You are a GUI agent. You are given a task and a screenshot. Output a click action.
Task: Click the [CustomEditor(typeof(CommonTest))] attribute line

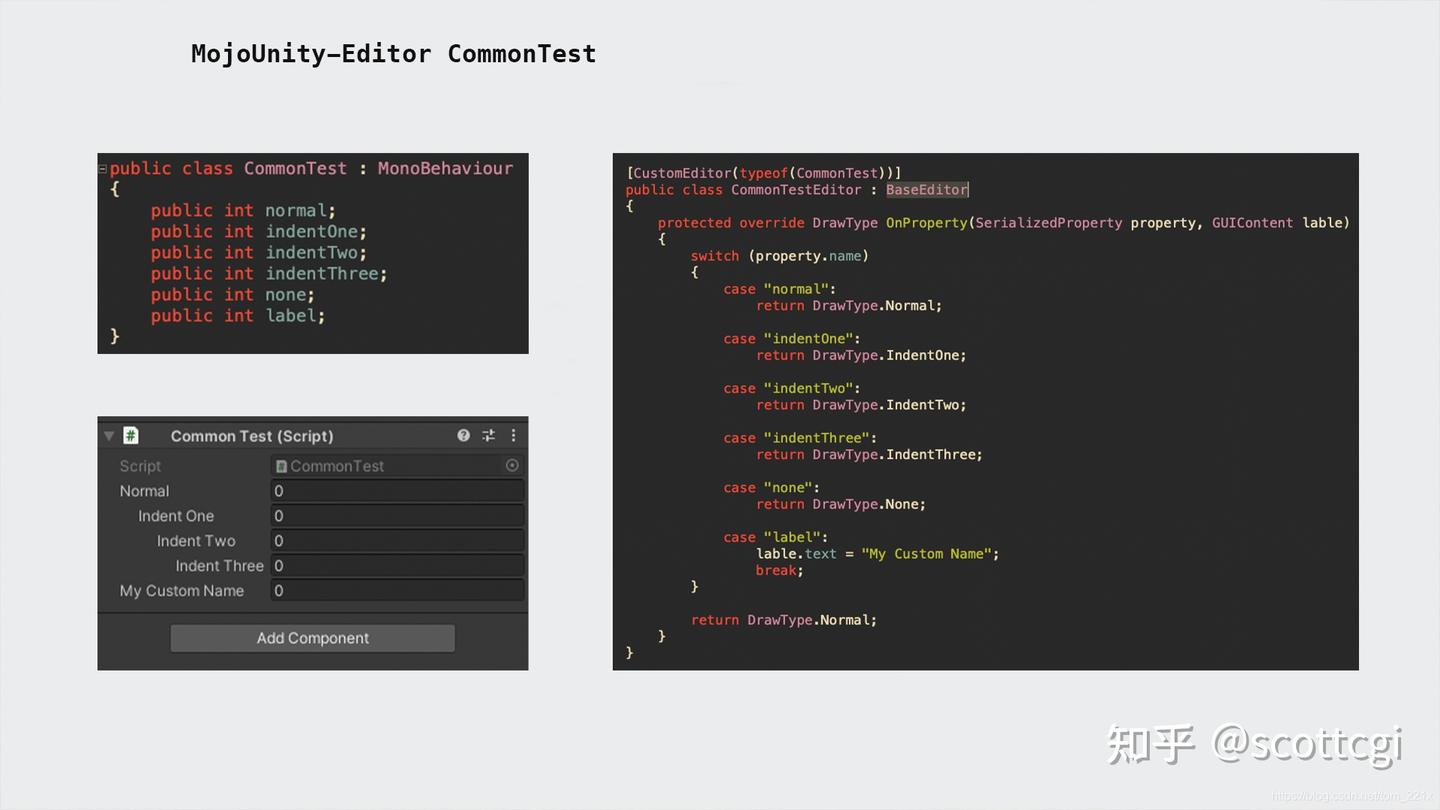(764, 173)
